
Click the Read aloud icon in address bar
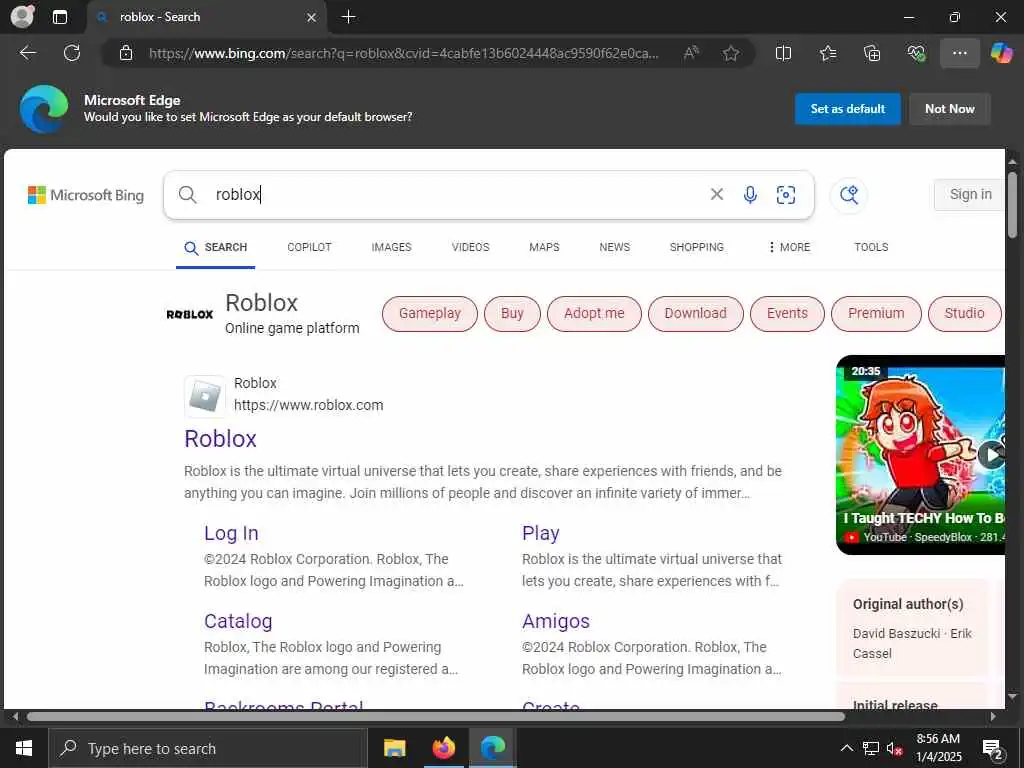[691, 53]
